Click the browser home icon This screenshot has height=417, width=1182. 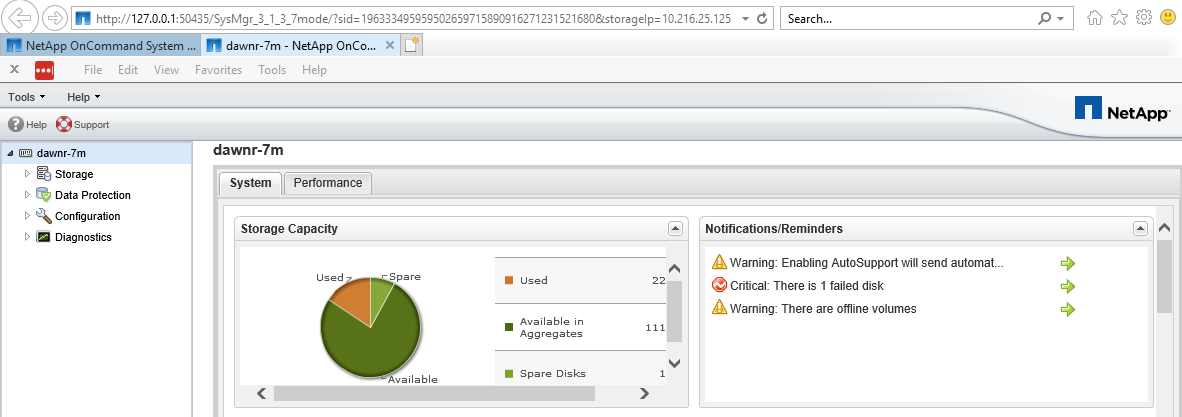pyautogui.click(x=1096, y=18)
